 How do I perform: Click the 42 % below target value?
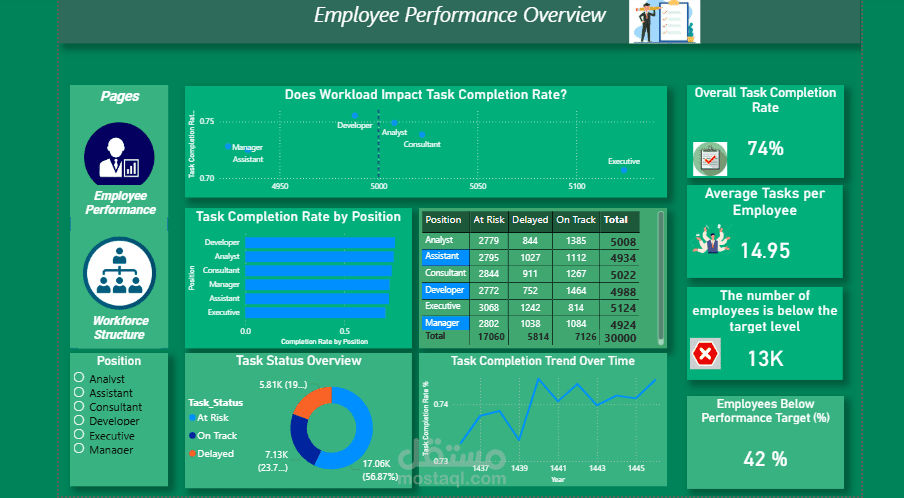(x=765, y=459)
